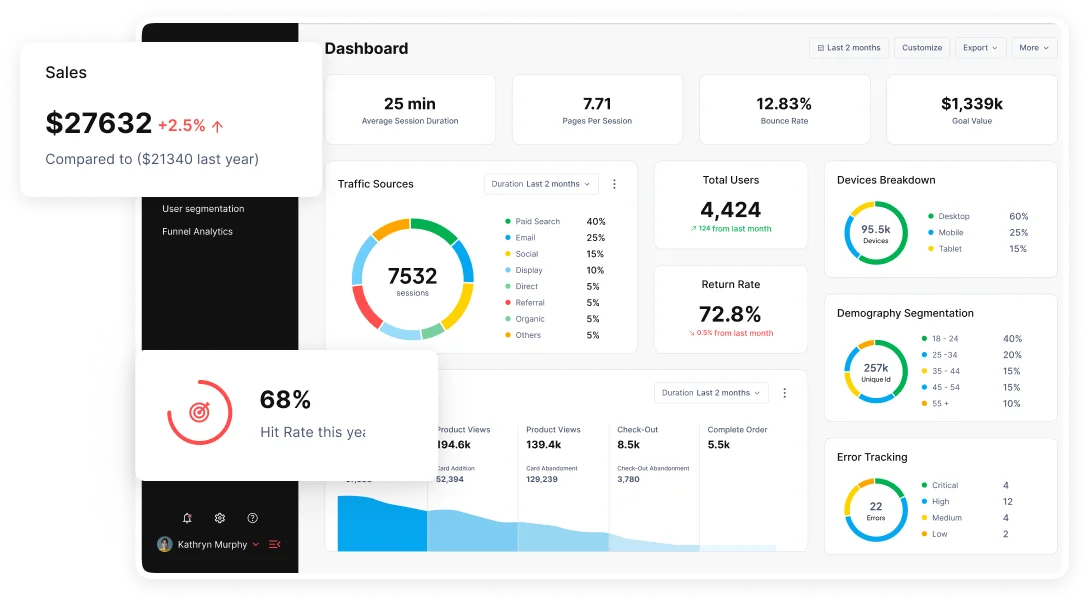Image resolution: width=1090 pixels, height=604 pixels.
Task: Open the More dropdown menu
Action: 1034,48
